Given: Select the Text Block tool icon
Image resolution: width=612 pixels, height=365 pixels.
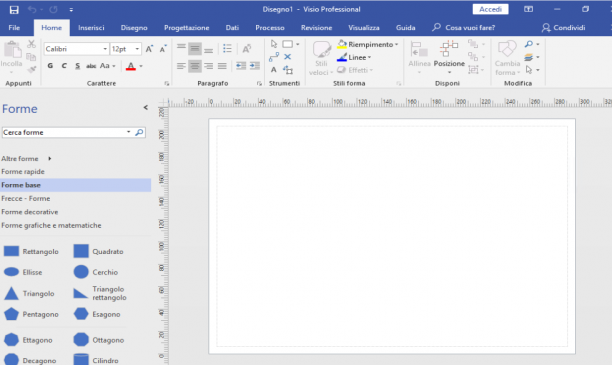Looking at the screenshot, I should 288,70.
